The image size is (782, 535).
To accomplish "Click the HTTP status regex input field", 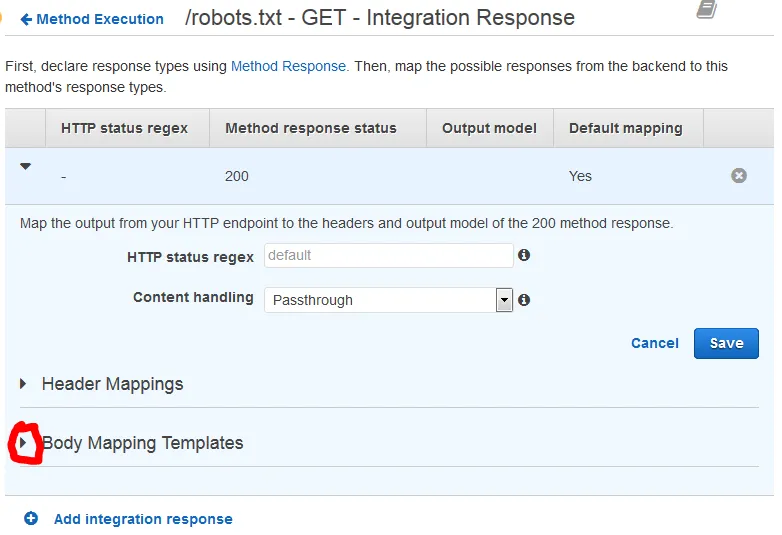I will tap(388, 256).
